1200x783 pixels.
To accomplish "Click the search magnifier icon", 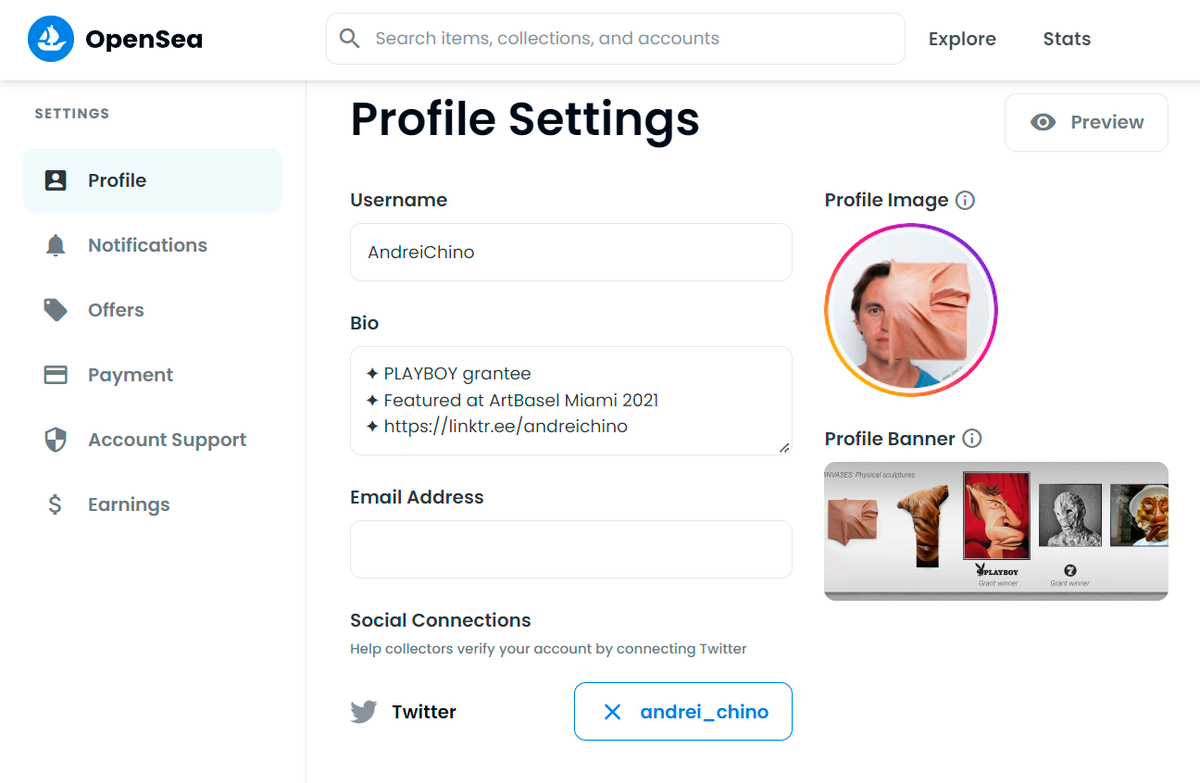I will 349,39.
